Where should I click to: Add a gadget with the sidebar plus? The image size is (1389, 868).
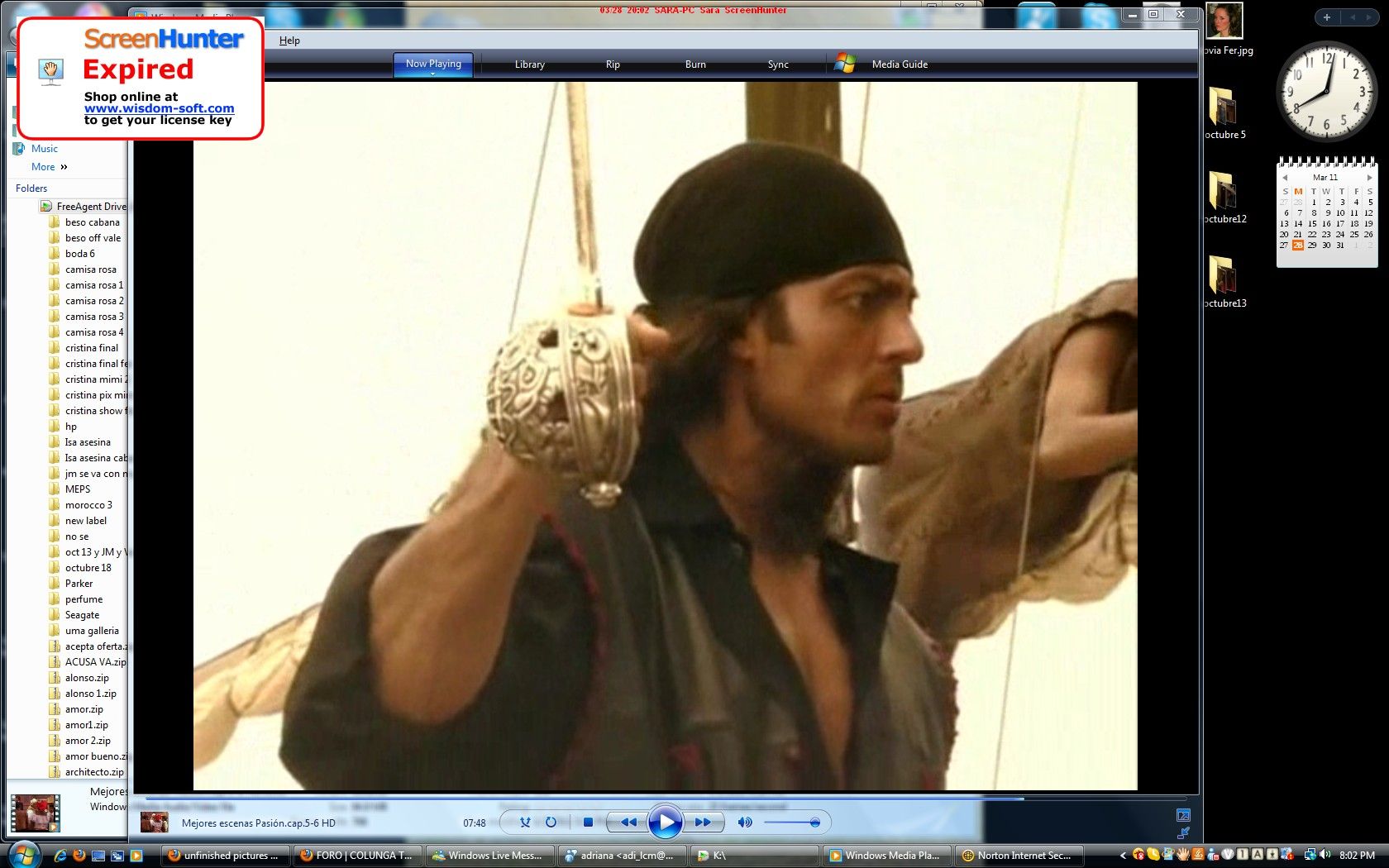1327,17
